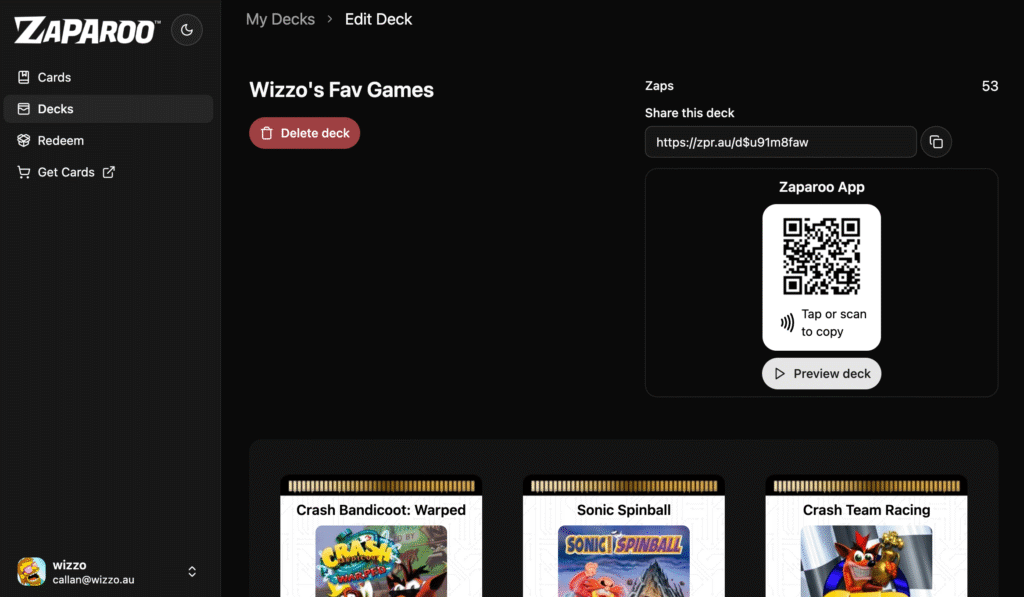Click the Cards bookmark icon
The width and height of the screenshot is (1024, 597).
point(24,77)
